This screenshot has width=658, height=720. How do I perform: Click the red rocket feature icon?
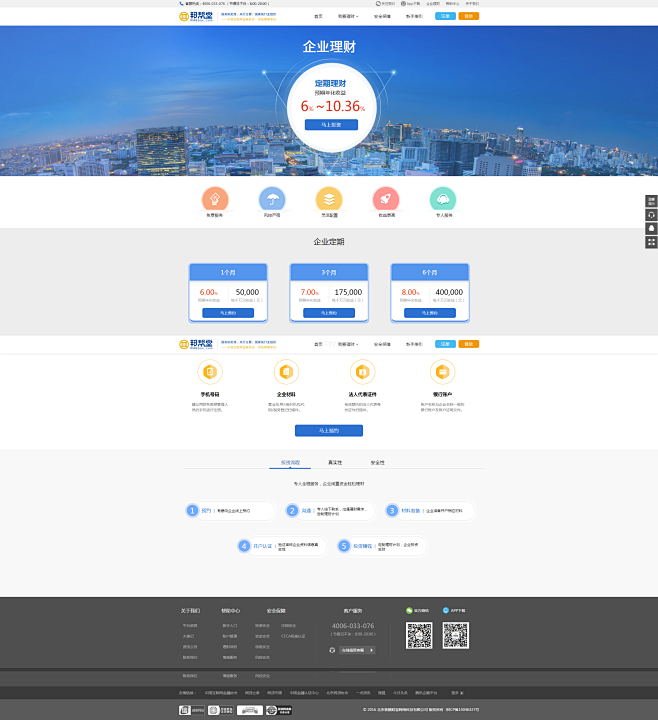click(386, 199)
